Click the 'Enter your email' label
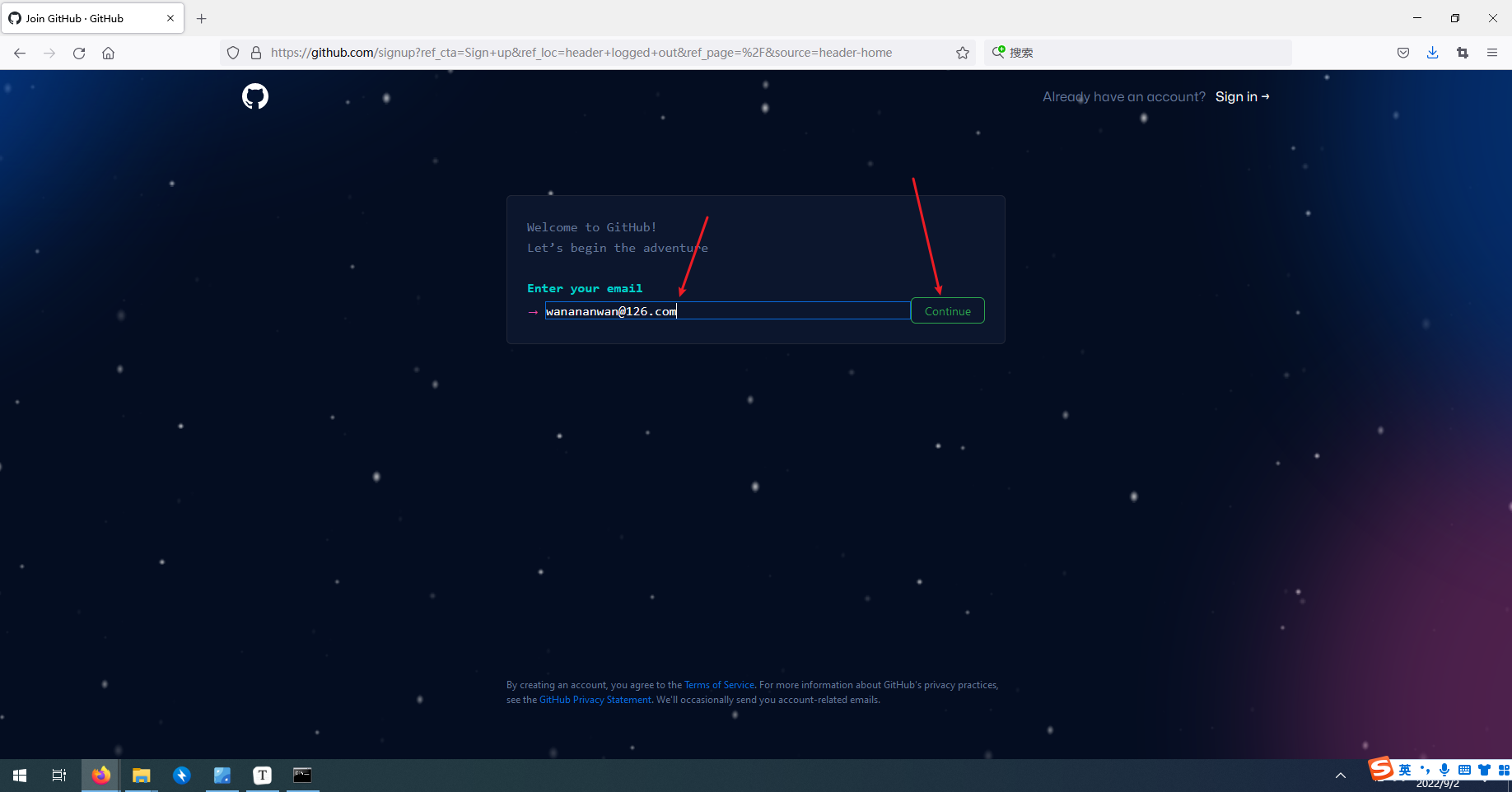The width and height of the screenshot is (1512, 792). click(585, 288)
